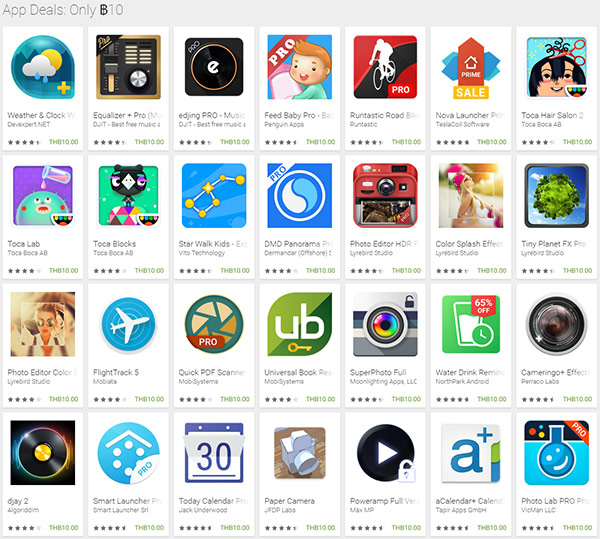Open the Poweramp Full Version play icon
Image resolution: width=600 pixels, height=539 pixels.
coord(385,453)
